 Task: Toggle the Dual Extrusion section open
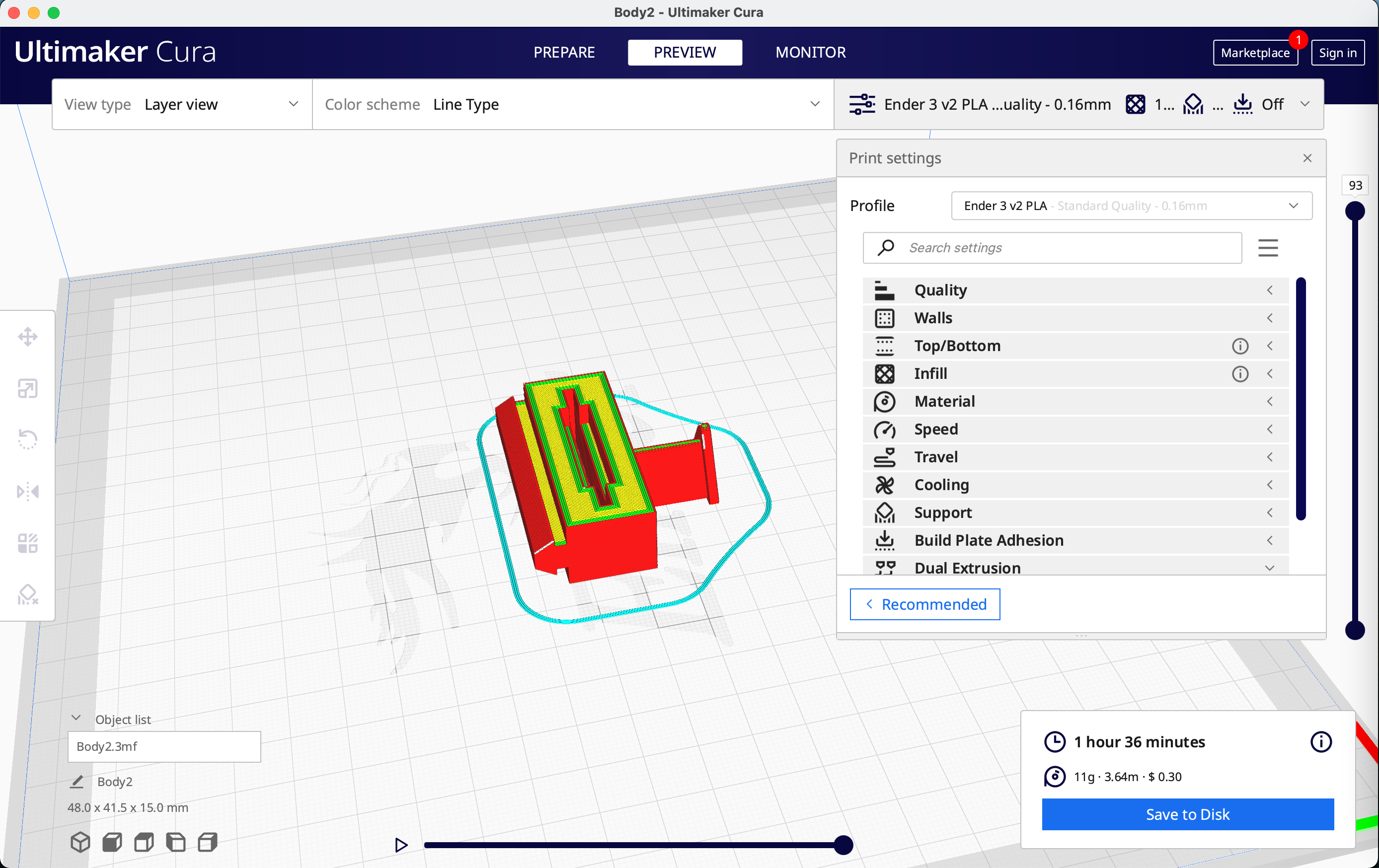1269,567
